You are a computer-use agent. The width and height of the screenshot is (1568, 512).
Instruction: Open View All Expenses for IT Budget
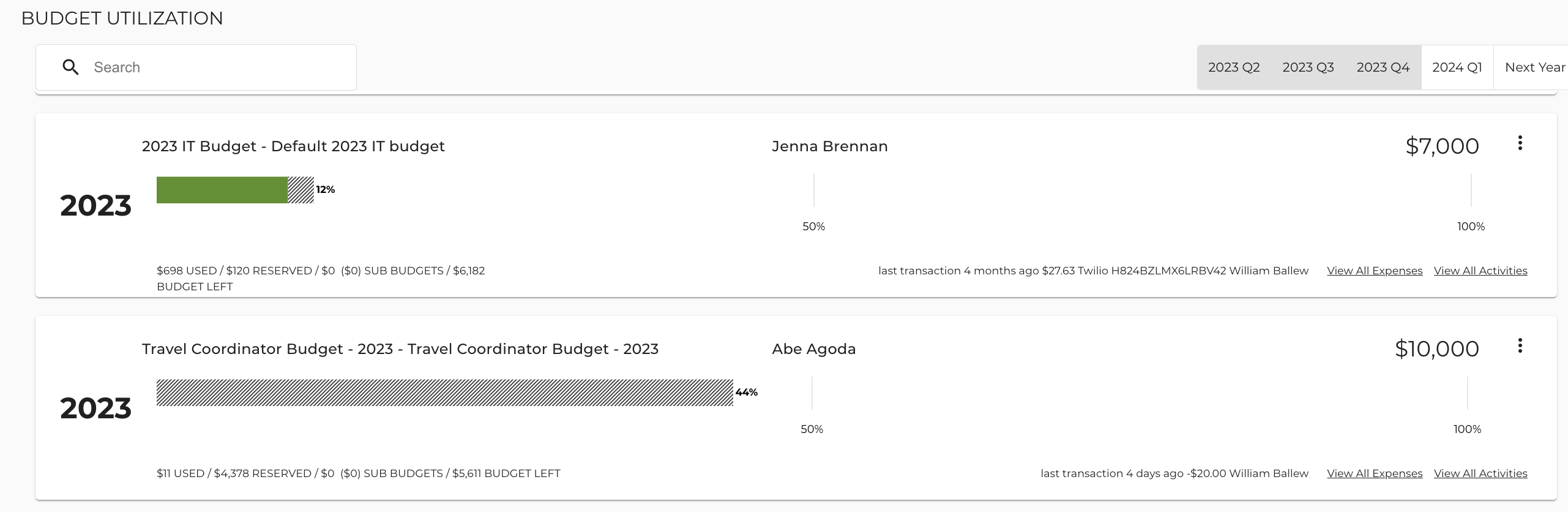[1375, 270]
